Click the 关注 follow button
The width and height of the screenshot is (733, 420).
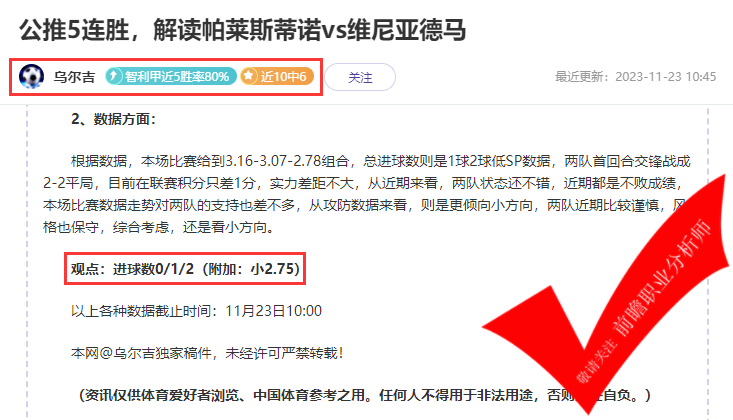[360, 77]
